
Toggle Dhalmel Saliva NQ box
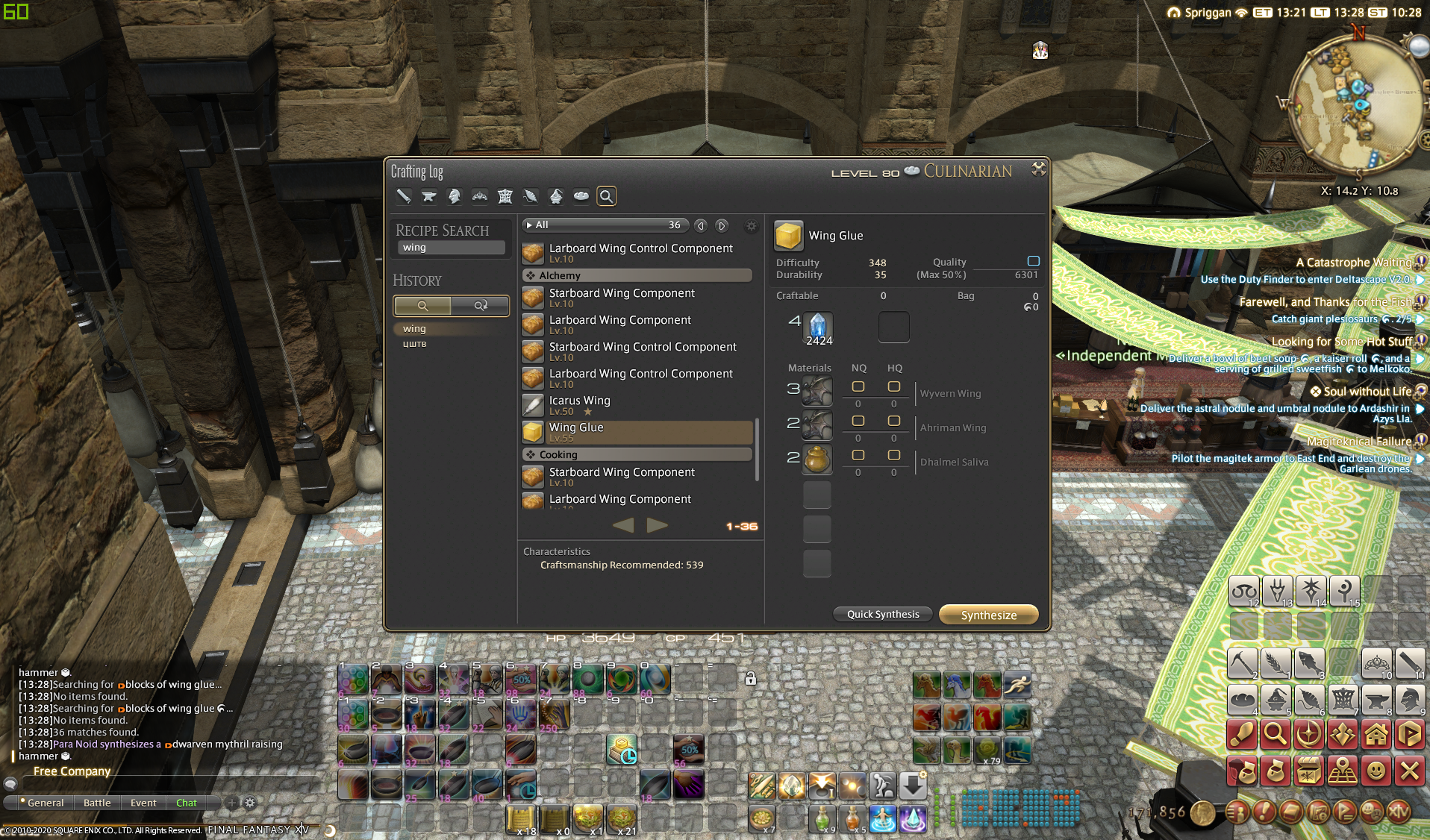click(x=858, y=455)
